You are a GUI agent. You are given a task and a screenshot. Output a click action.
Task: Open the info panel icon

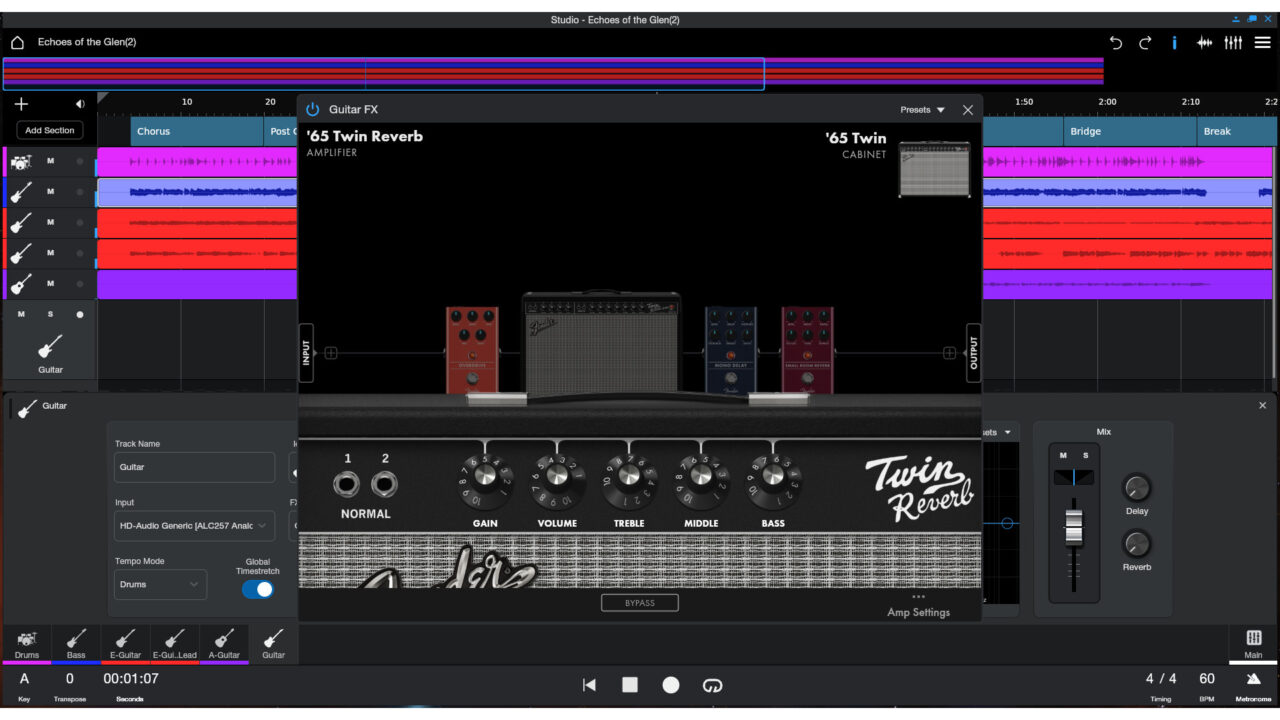[x=1175, y=43]
